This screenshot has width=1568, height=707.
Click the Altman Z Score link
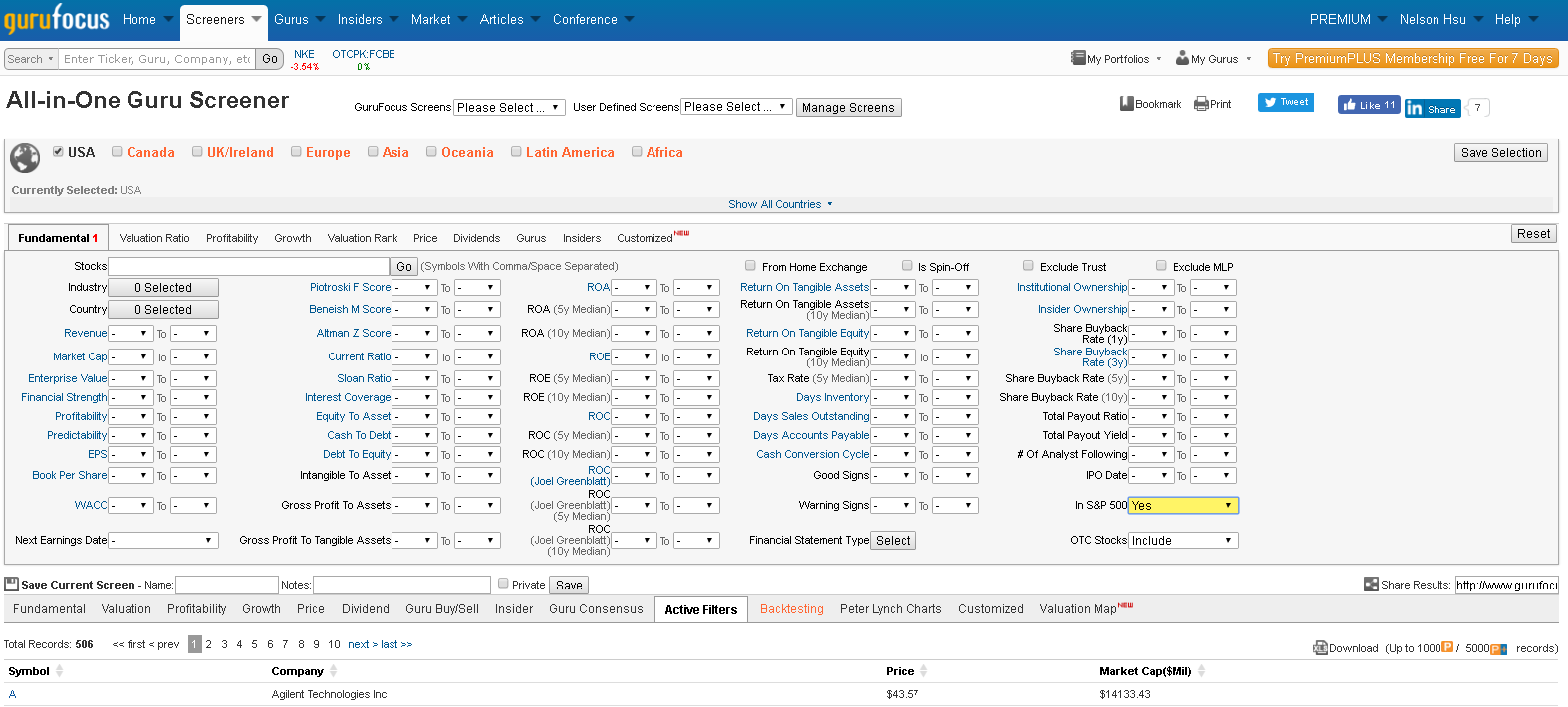point(354,333)
